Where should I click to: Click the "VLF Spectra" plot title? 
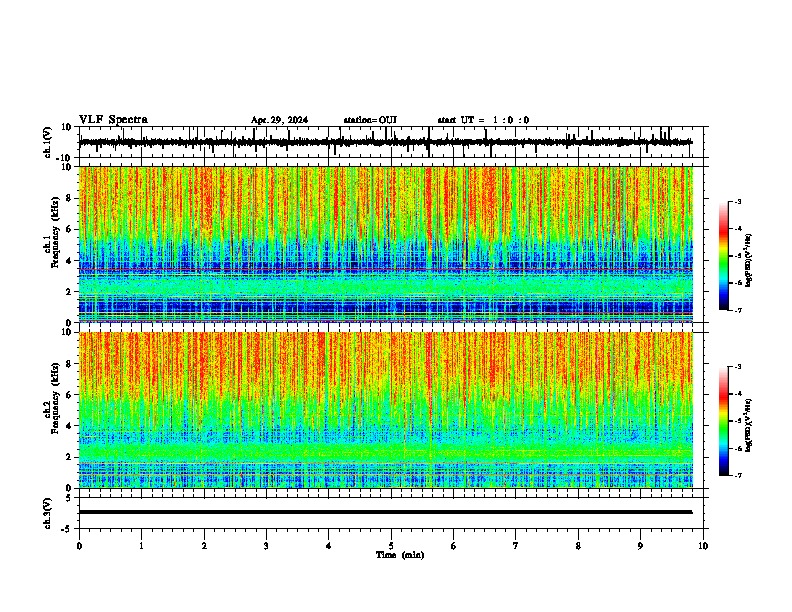[113, 120]
